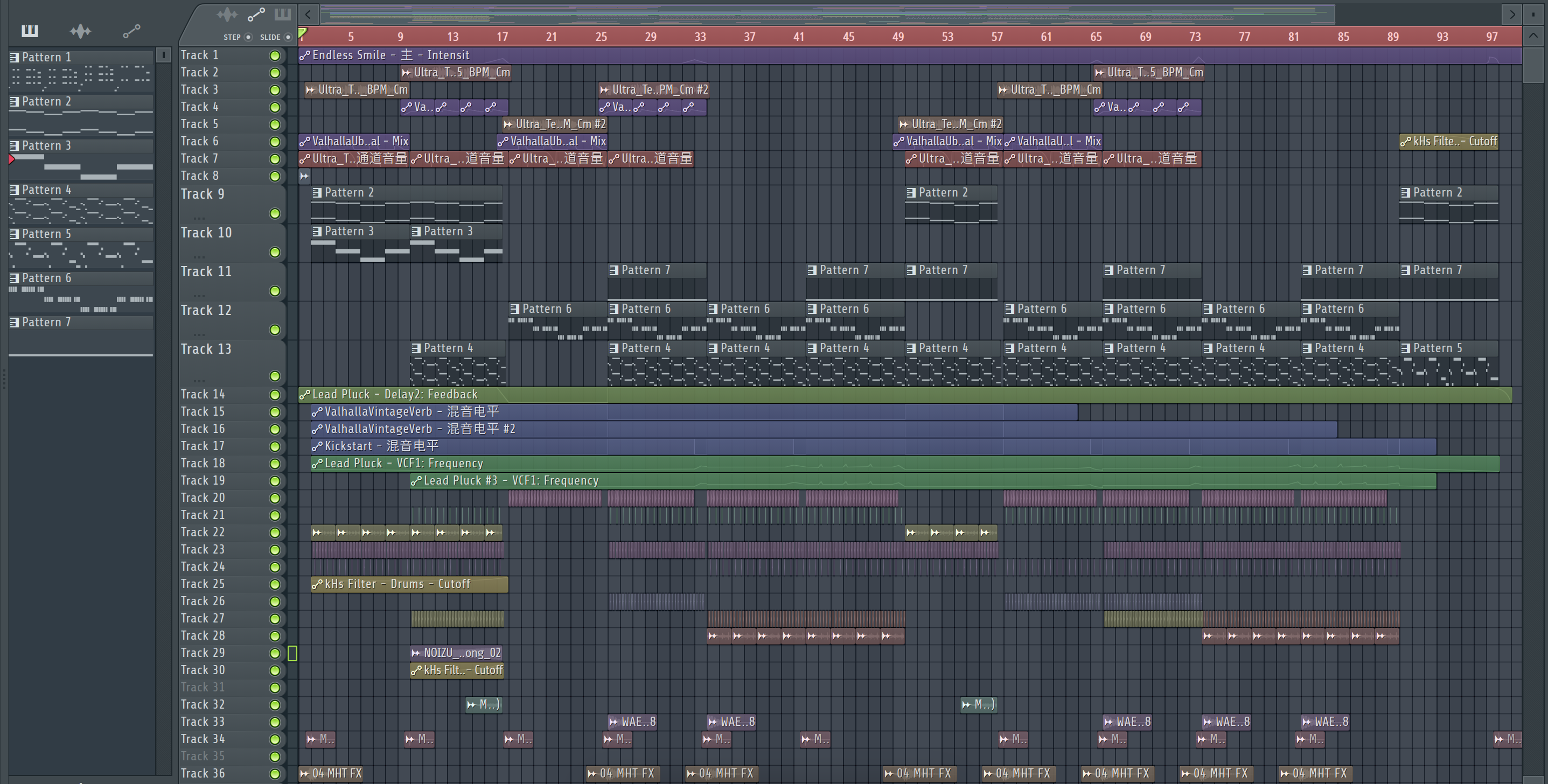Open first Pattern 2 clip menu on Track 9
The width and height of the screenshot is (1548, 784).
pyautogui.click(x=317, y=193)
